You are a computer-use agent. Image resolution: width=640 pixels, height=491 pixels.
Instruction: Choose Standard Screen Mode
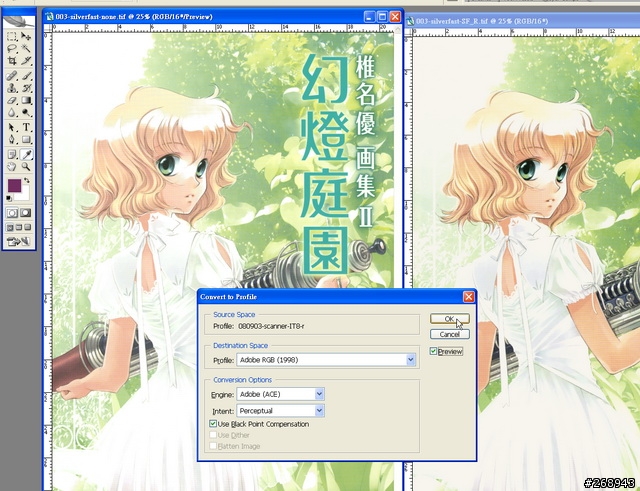click(x=11, y=227)
